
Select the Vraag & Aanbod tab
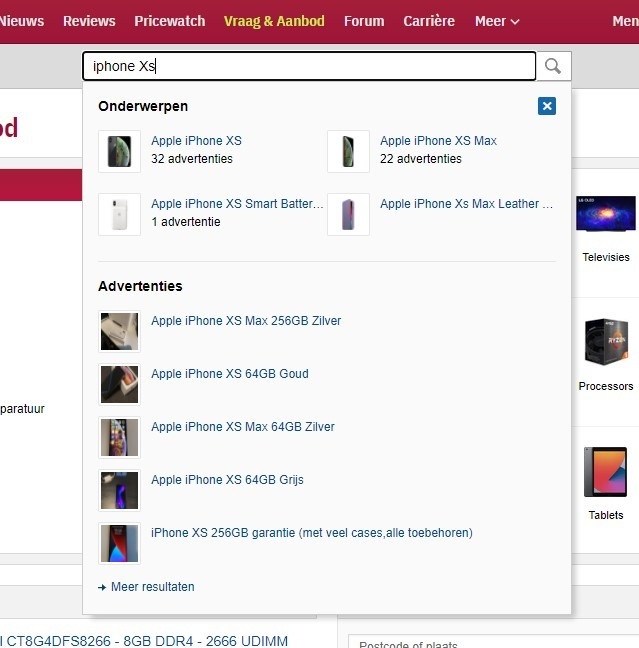point(274,21)
